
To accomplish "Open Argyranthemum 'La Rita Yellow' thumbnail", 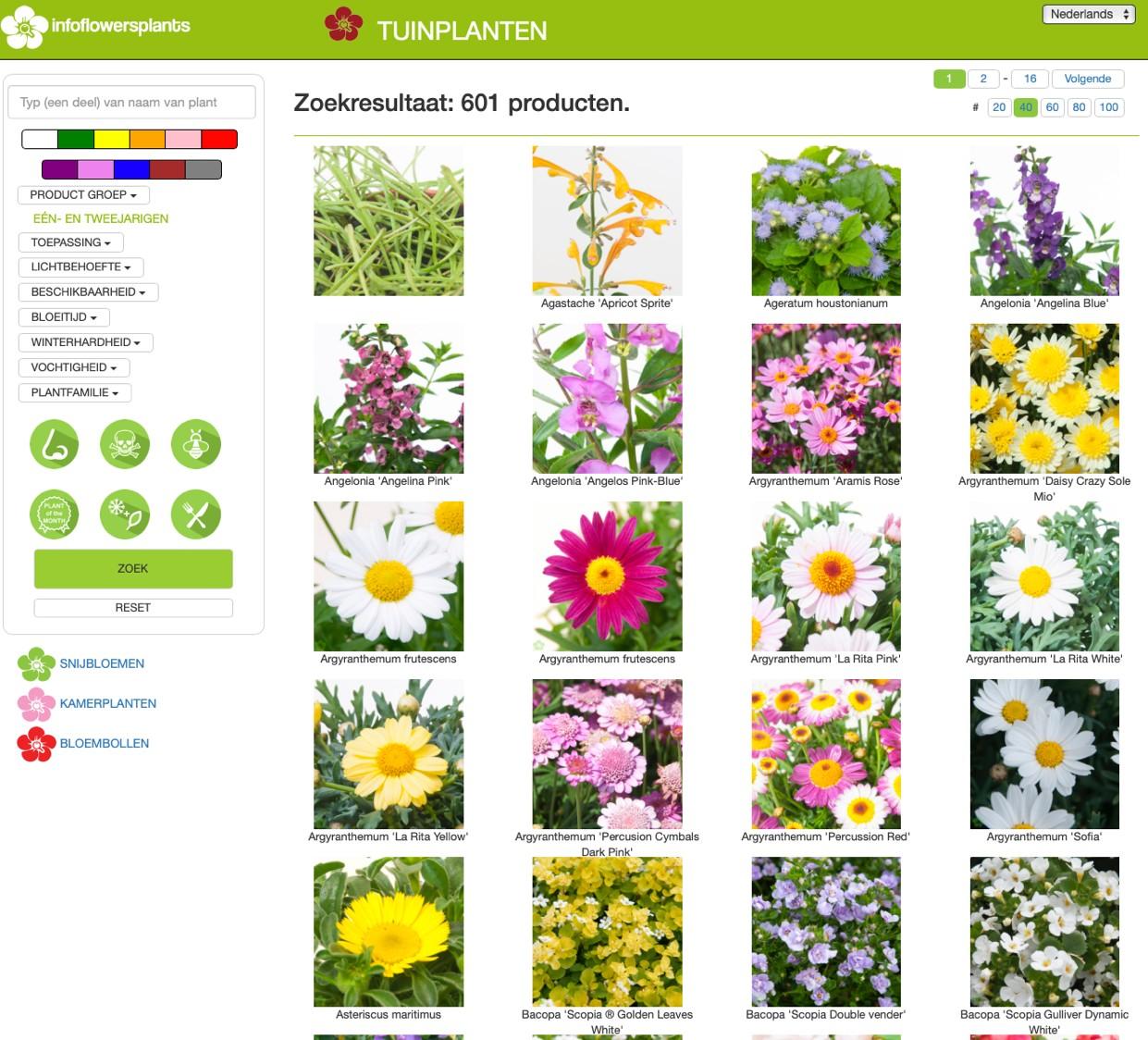I will coord(389,754).
